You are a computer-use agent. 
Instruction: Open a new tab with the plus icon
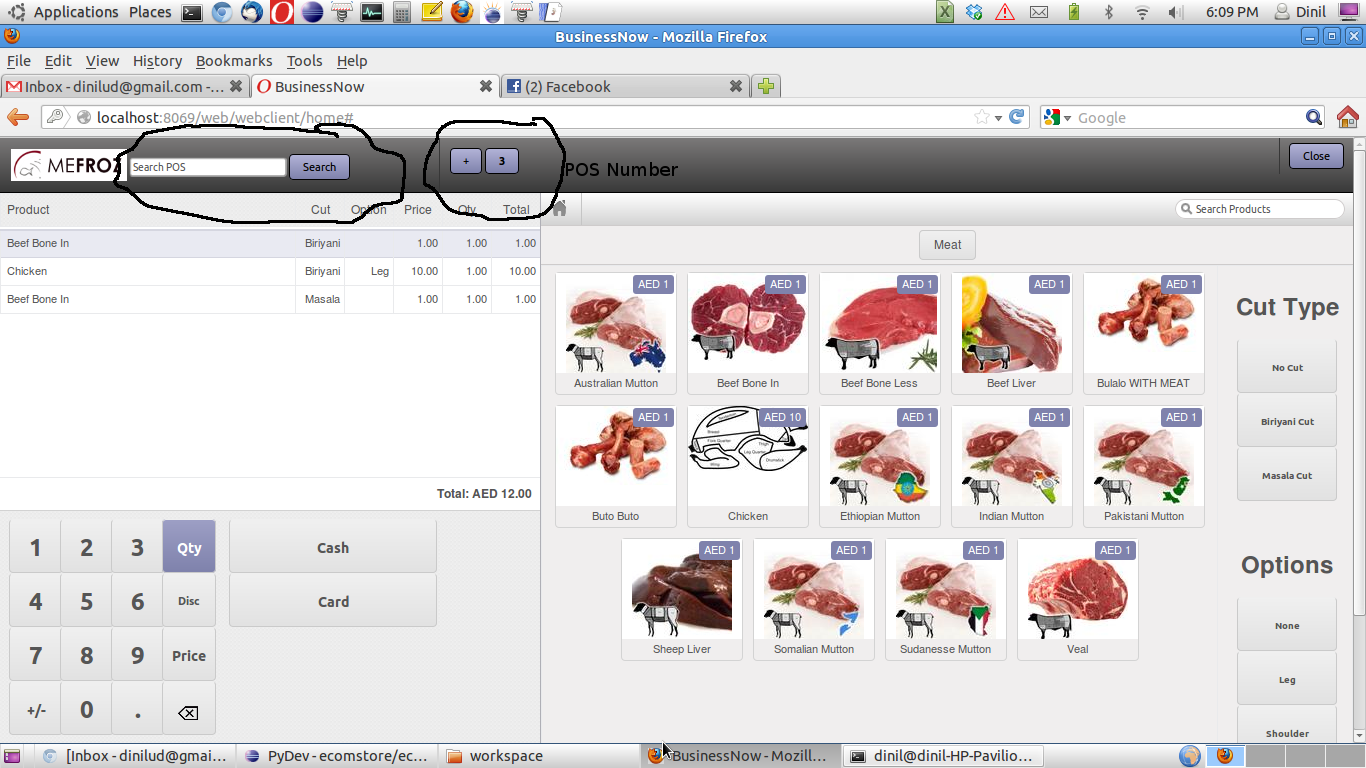pos(766,87)
